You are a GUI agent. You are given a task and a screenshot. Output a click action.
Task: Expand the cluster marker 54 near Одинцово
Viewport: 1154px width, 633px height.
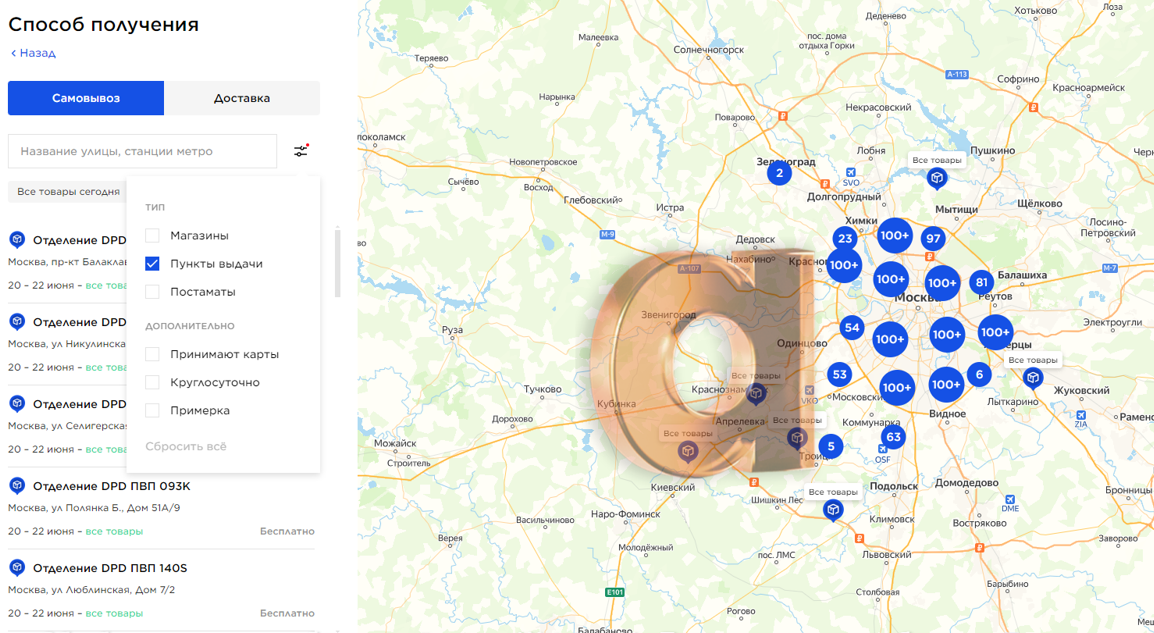852,328
